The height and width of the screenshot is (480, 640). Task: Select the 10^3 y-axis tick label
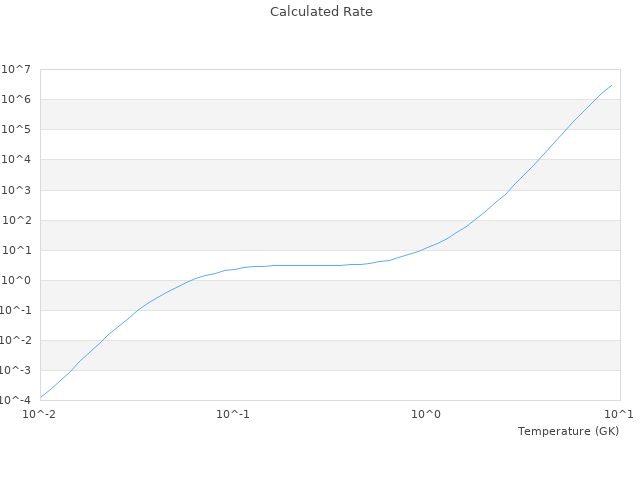pos(16,190)
